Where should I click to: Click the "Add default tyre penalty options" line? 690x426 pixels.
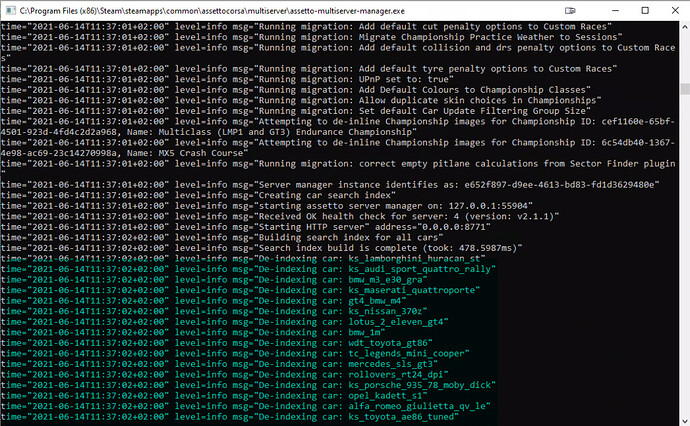click(x=309, y=69)
